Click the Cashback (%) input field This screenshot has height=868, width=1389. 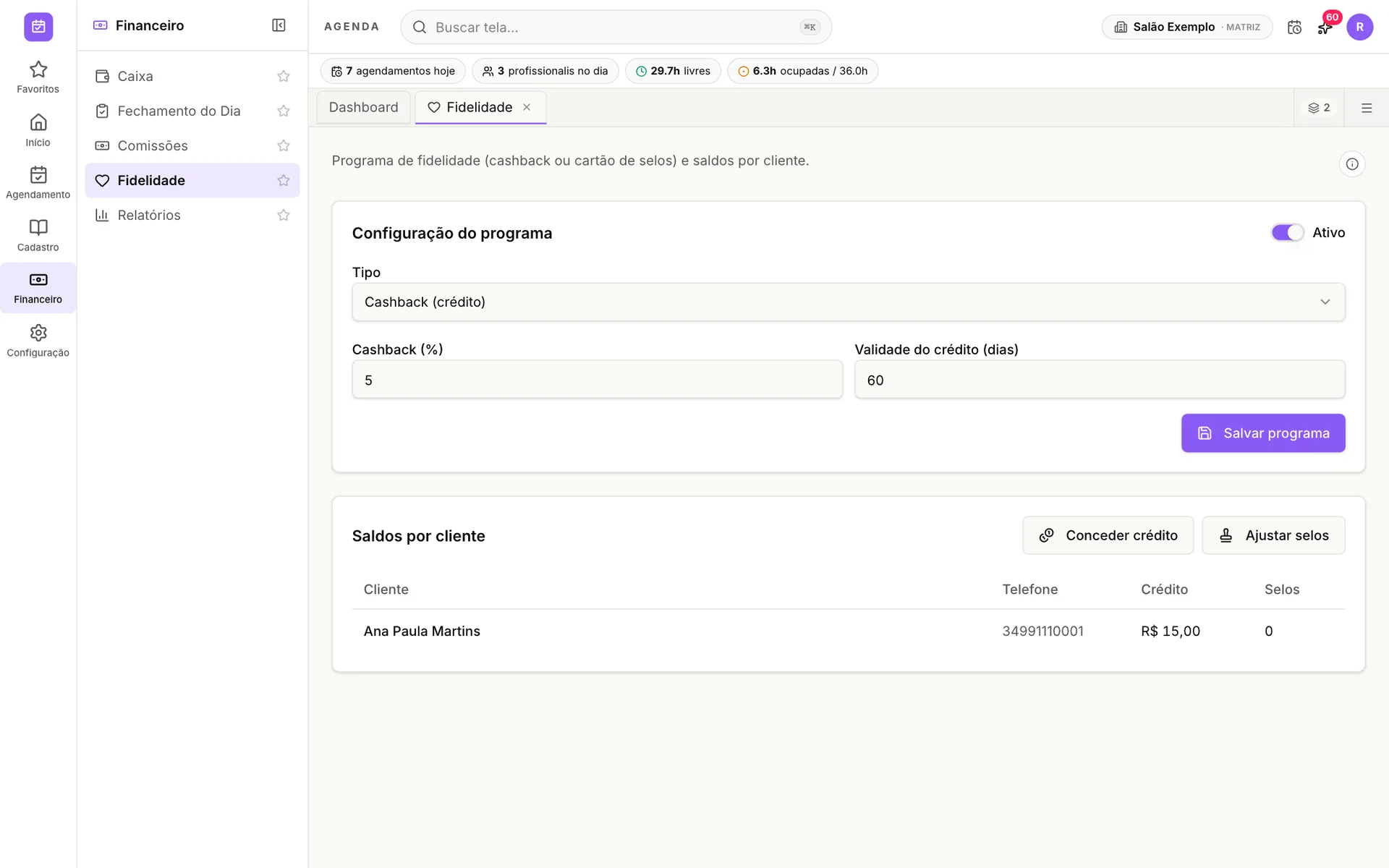click(597, 379)
